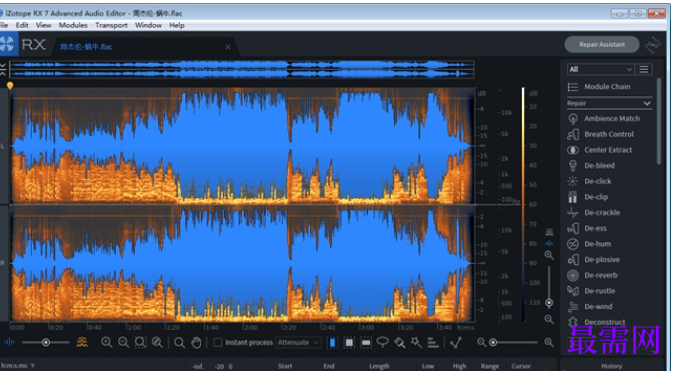The image size is (679, 371).
Task: Toggle the spectrogram view icon
Action: 82,342
